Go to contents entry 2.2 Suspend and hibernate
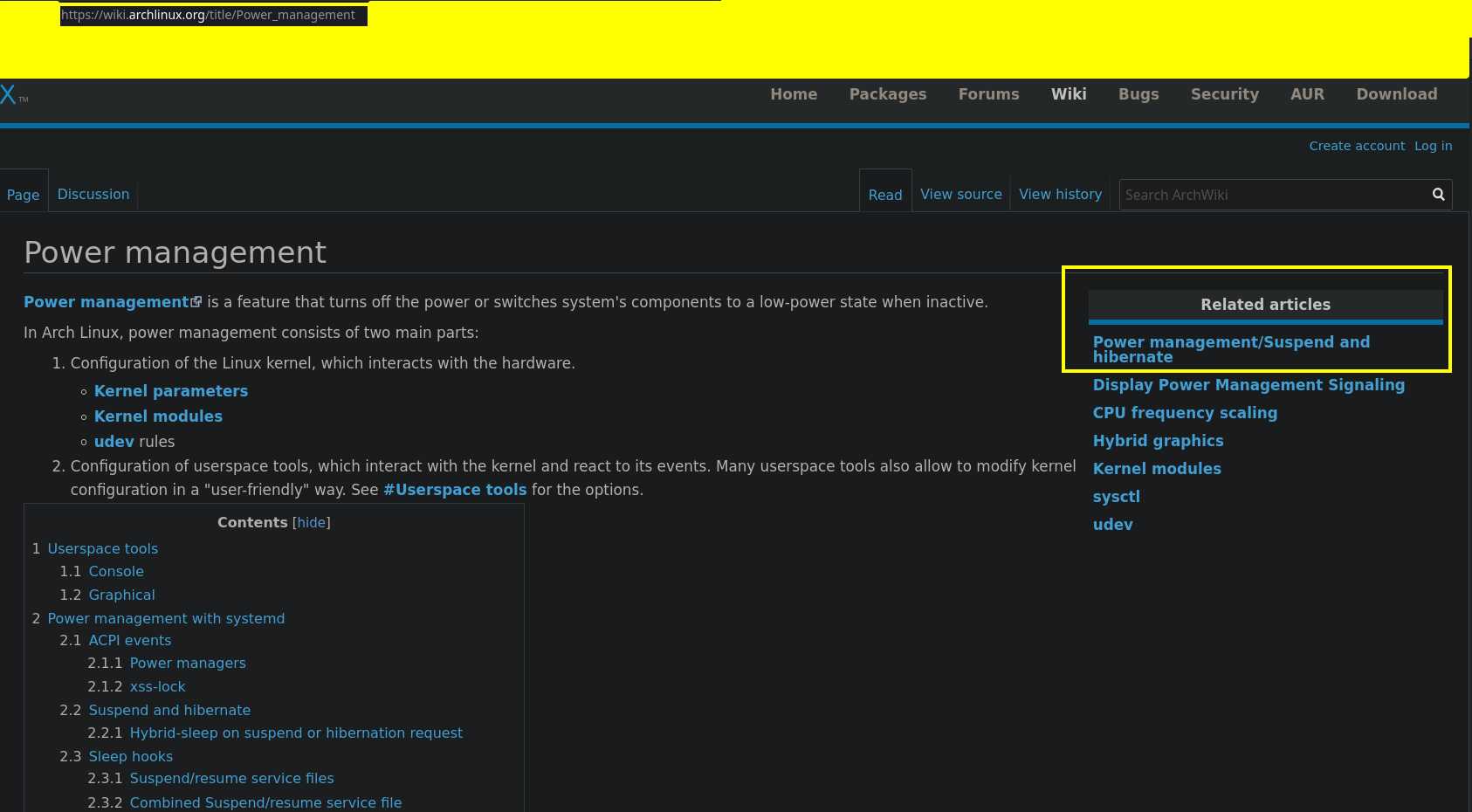1472x812 pixels. 169,710
